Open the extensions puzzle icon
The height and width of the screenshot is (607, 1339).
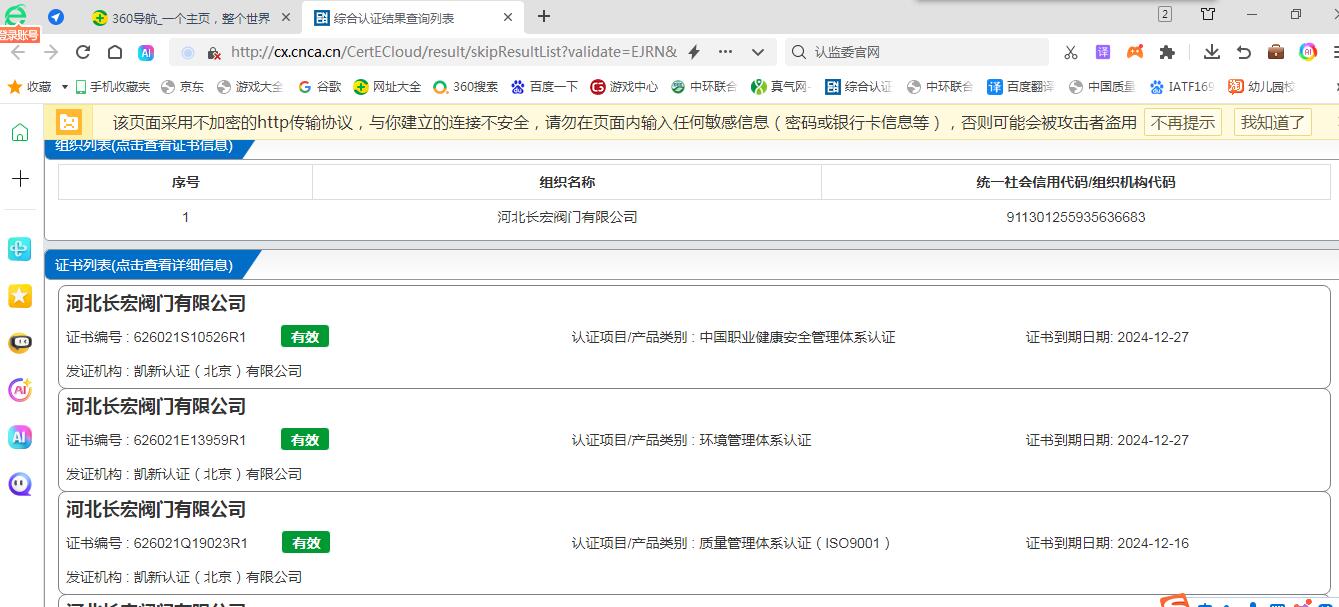tap(1167, 52)
